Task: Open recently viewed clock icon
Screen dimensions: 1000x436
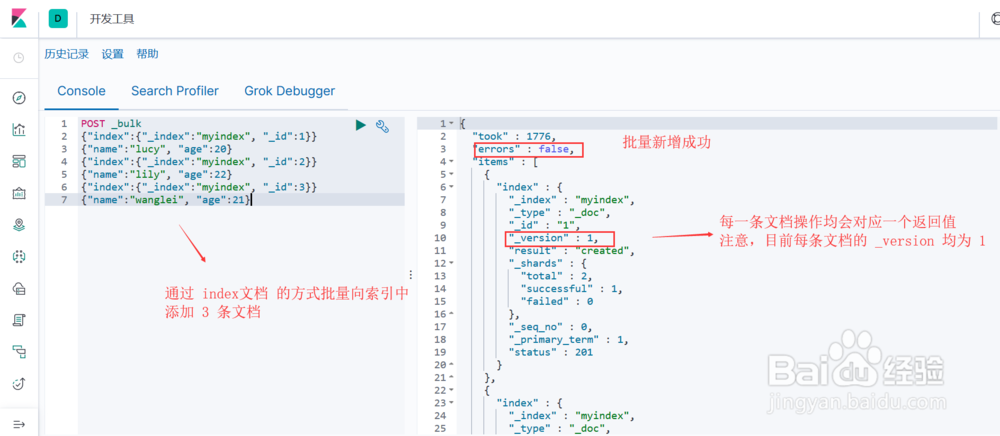Action: pyautogui.click(x=19, y=57)
